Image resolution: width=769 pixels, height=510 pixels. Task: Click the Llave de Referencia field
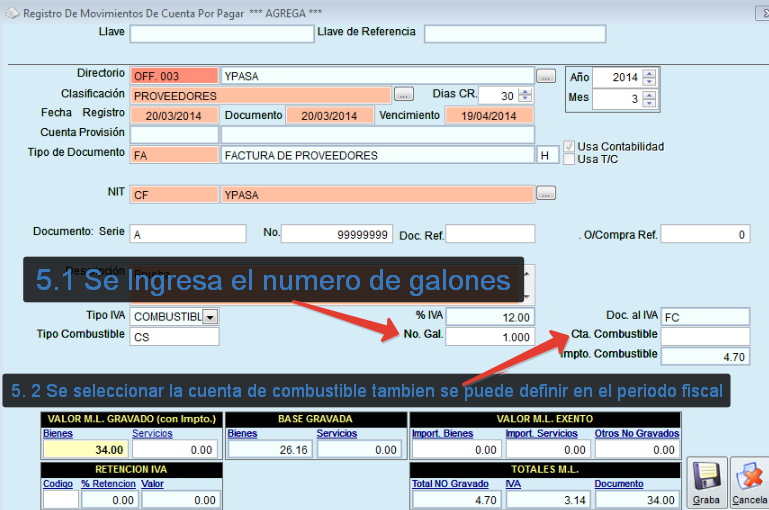pyautogui.click(x=514, y=34)
